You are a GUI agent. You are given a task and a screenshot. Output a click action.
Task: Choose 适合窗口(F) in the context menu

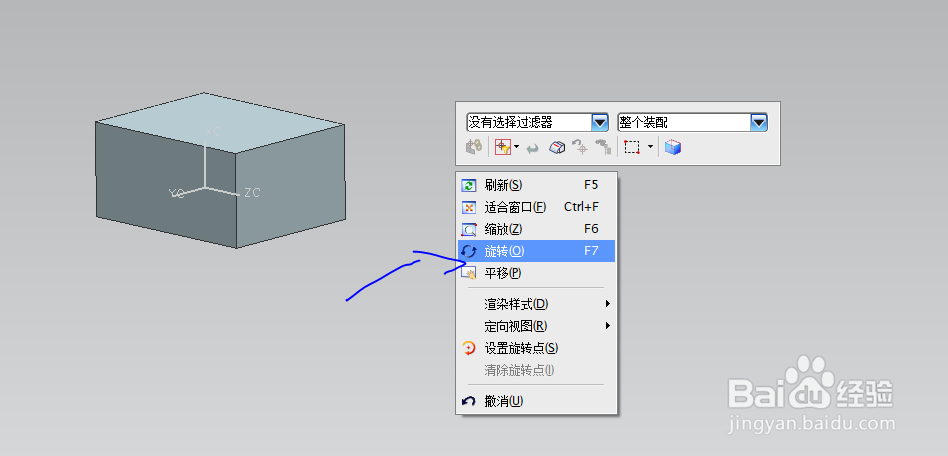[536, 207]
